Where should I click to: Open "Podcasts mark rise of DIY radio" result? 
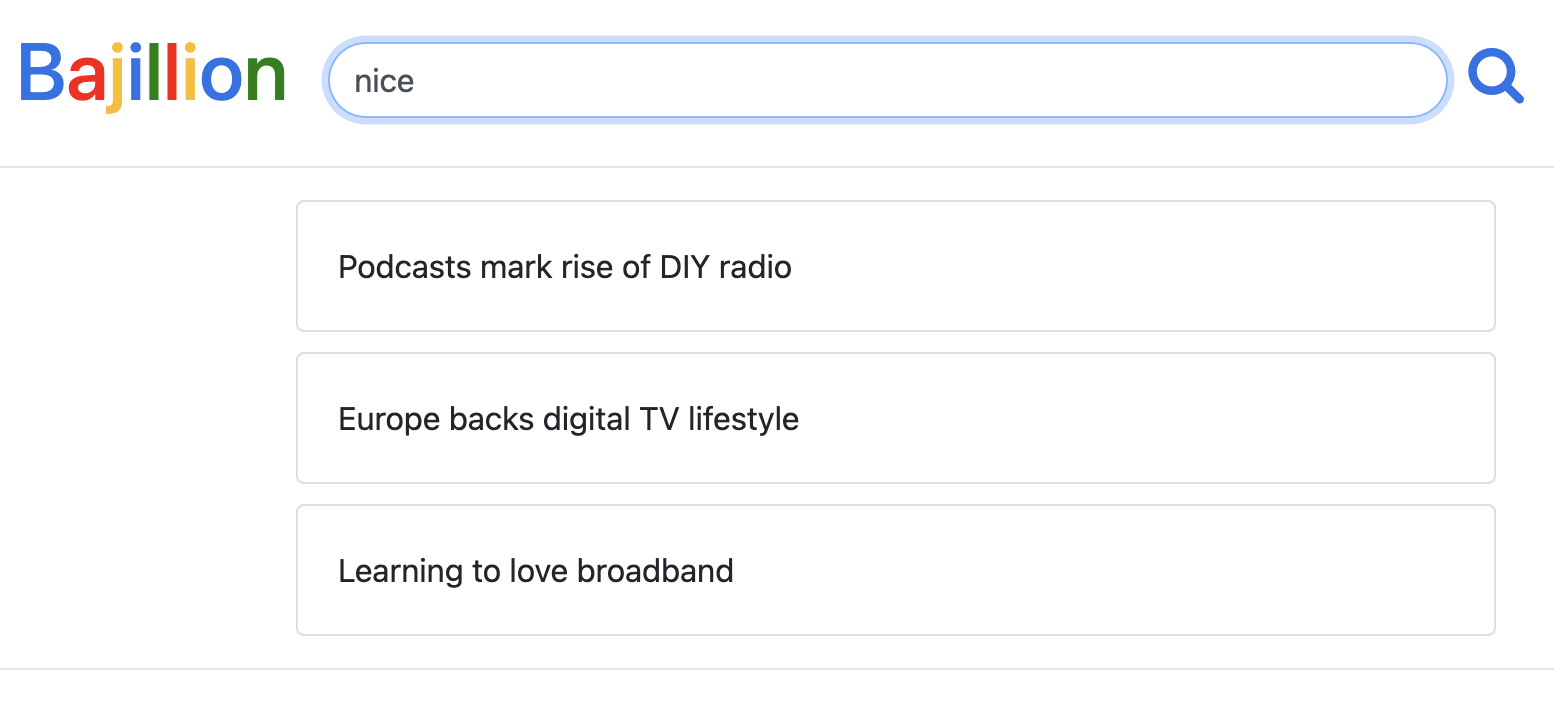coord(565,267)
